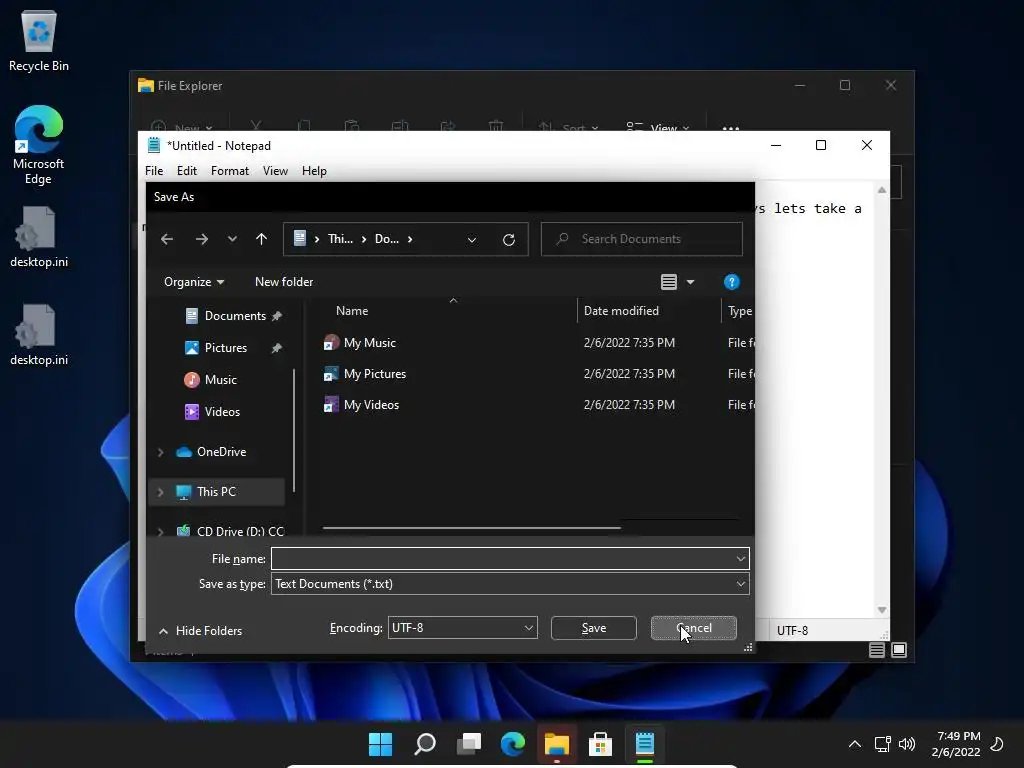Image resolution: width=1024 pixels, height=768 pixels.
Task: Expand the CD Drive (D:) node
Action: [x=161, y=532]
